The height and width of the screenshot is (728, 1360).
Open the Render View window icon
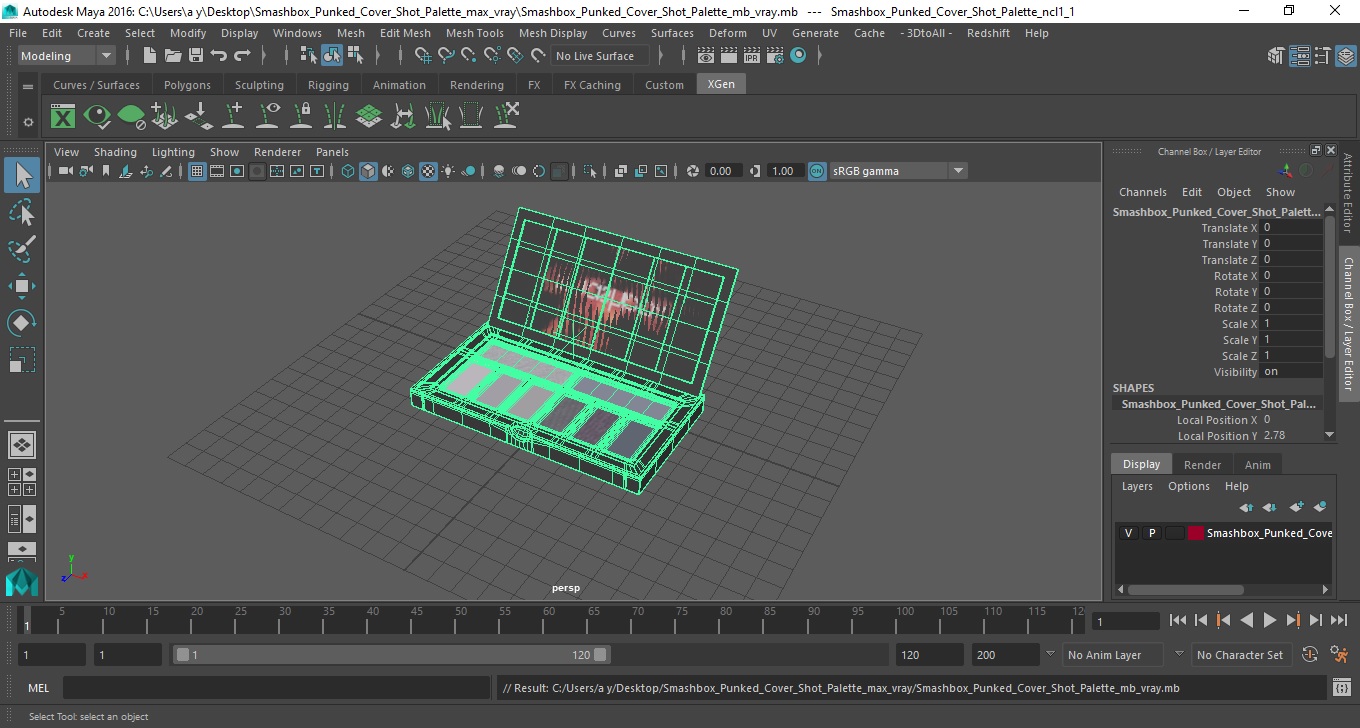(706, 56)
